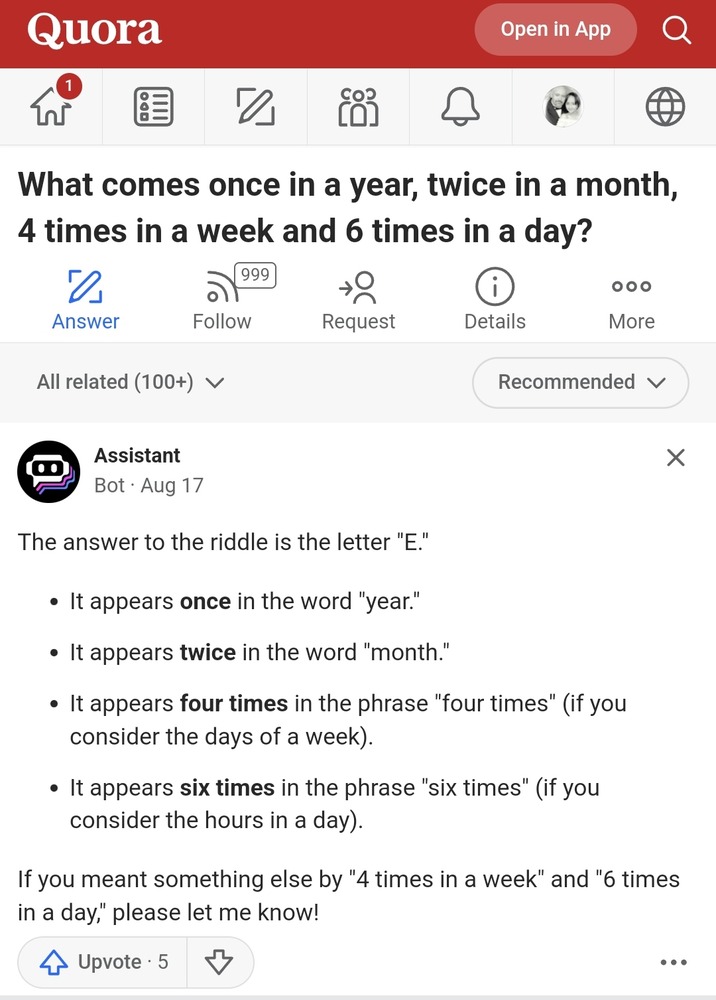Viewport: 716px width, 1000px height.
Task: View question Details
Action: tap(495, 300)
